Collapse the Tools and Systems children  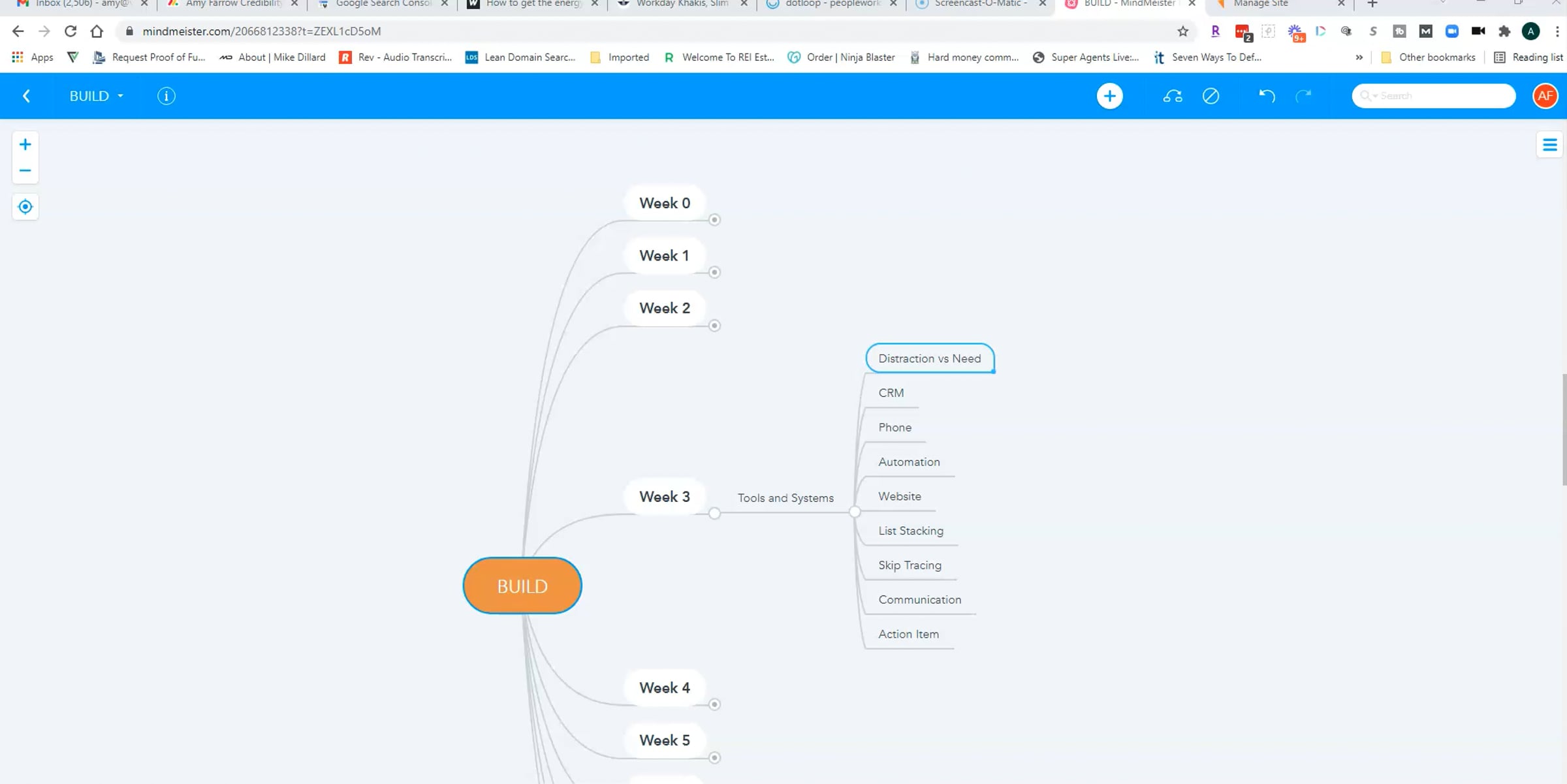[x=855, y=512]
